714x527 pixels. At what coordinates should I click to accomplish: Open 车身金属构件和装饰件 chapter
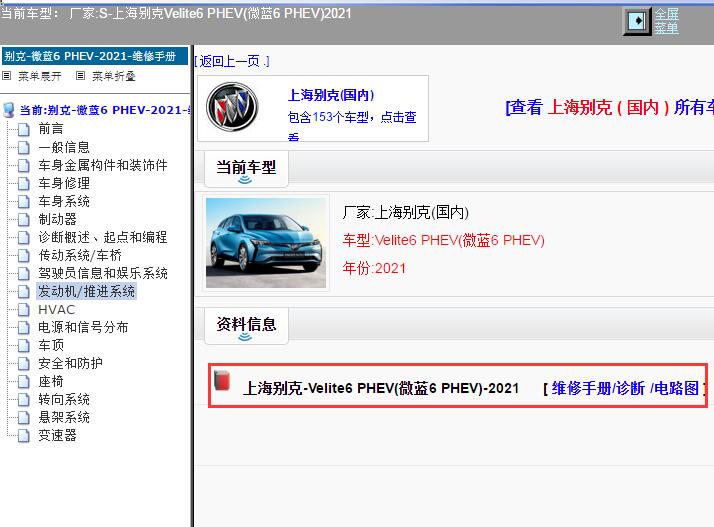point(103,165)
